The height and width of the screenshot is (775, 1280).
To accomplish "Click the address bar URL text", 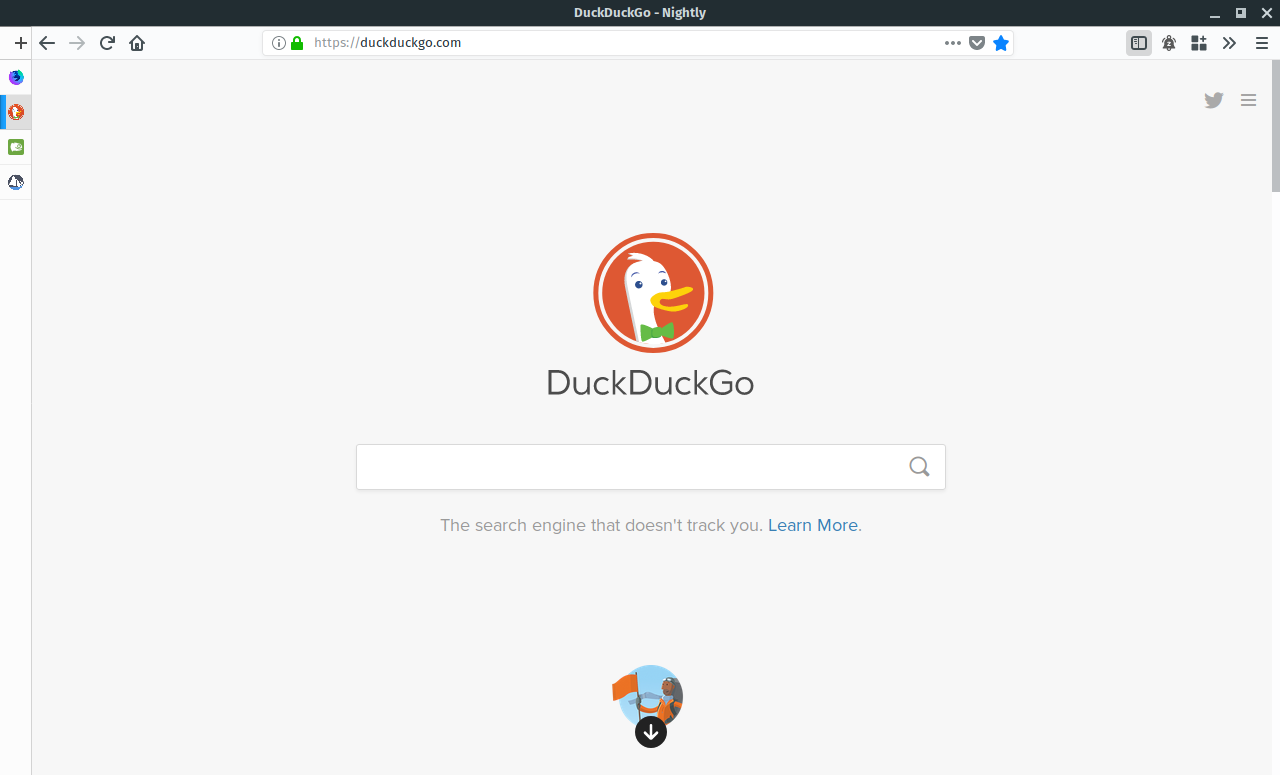I will tap(388, 43).
